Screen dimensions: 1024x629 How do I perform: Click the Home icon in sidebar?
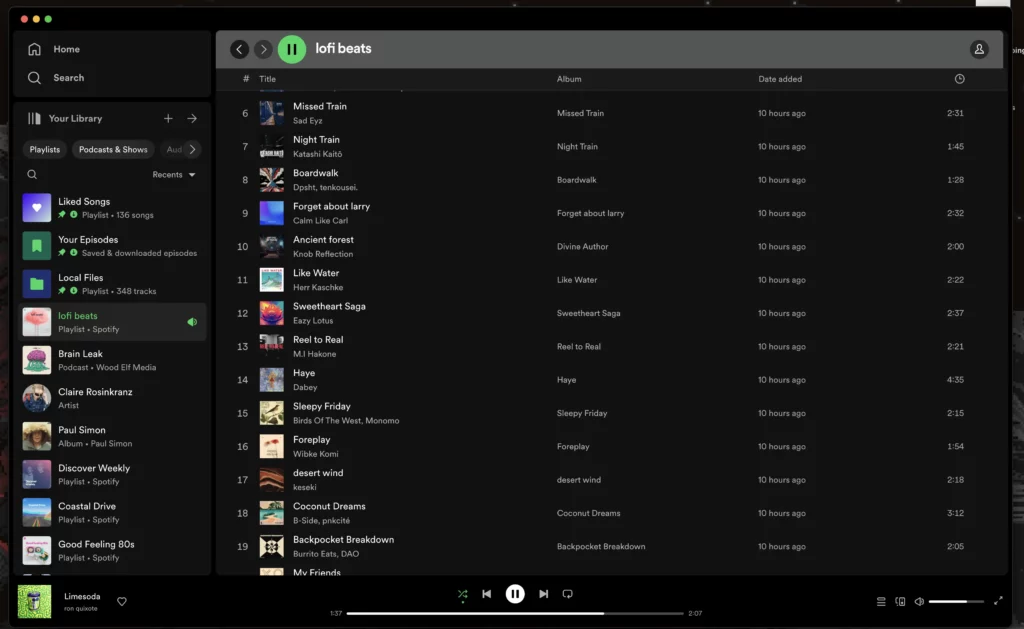click(35, 49)
